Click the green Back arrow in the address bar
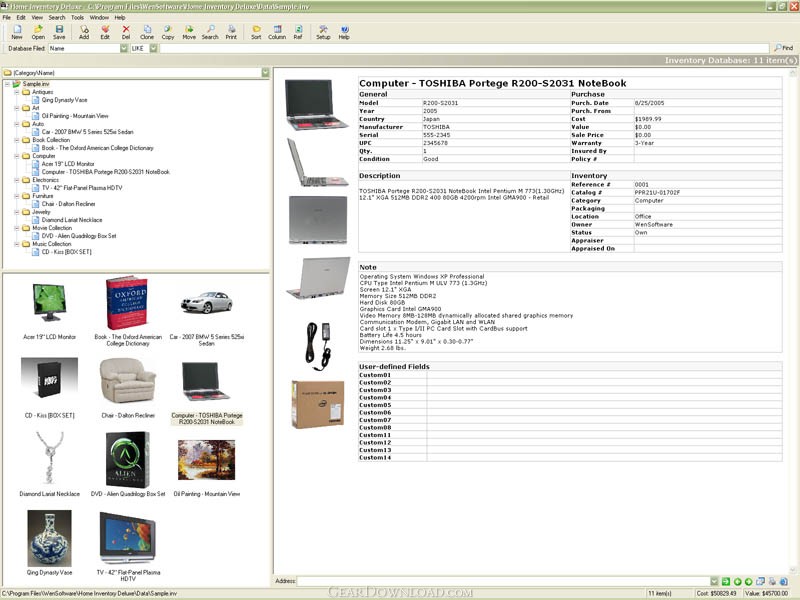 (737, 581)
